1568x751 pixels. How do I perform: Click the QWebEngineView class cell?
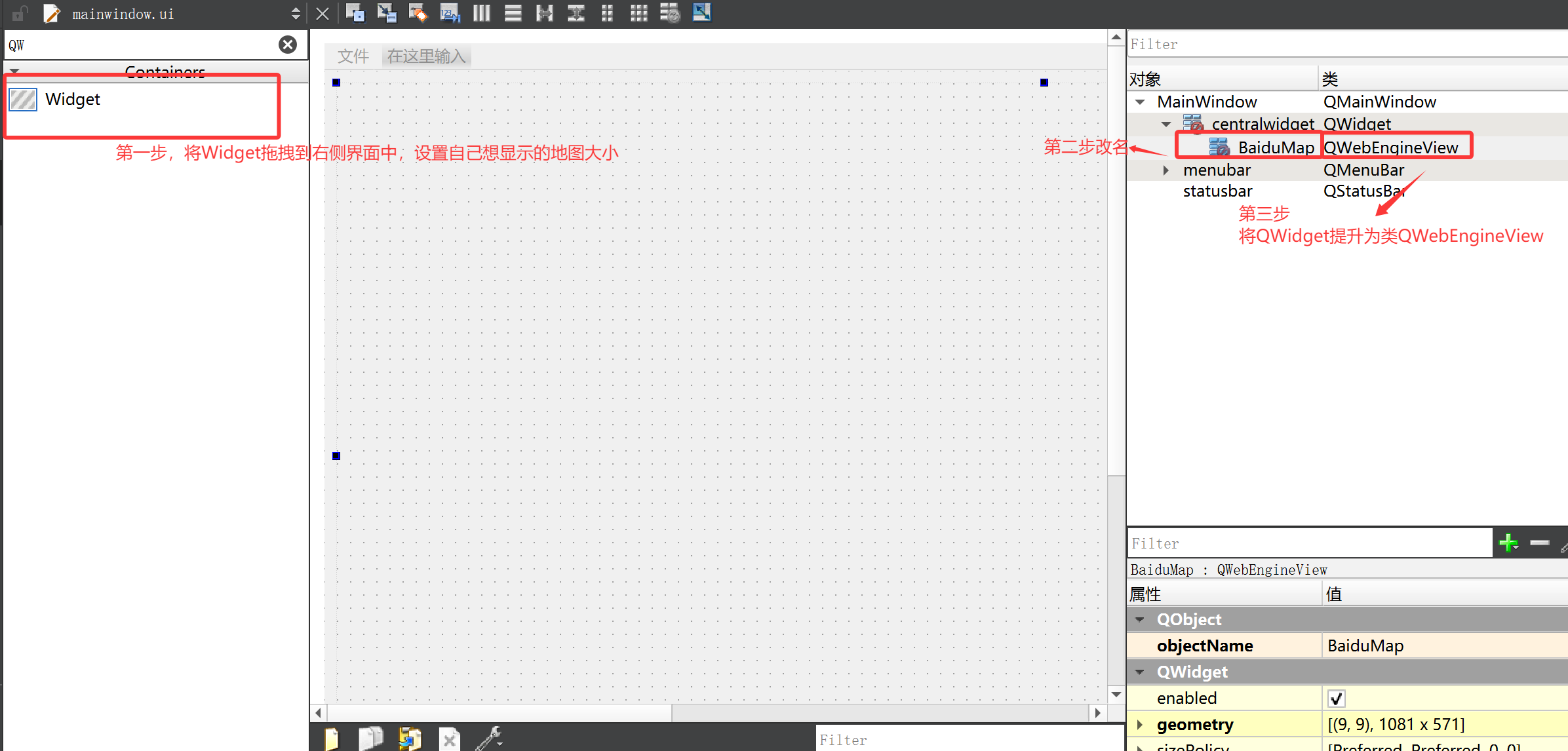click(1391, 148)
